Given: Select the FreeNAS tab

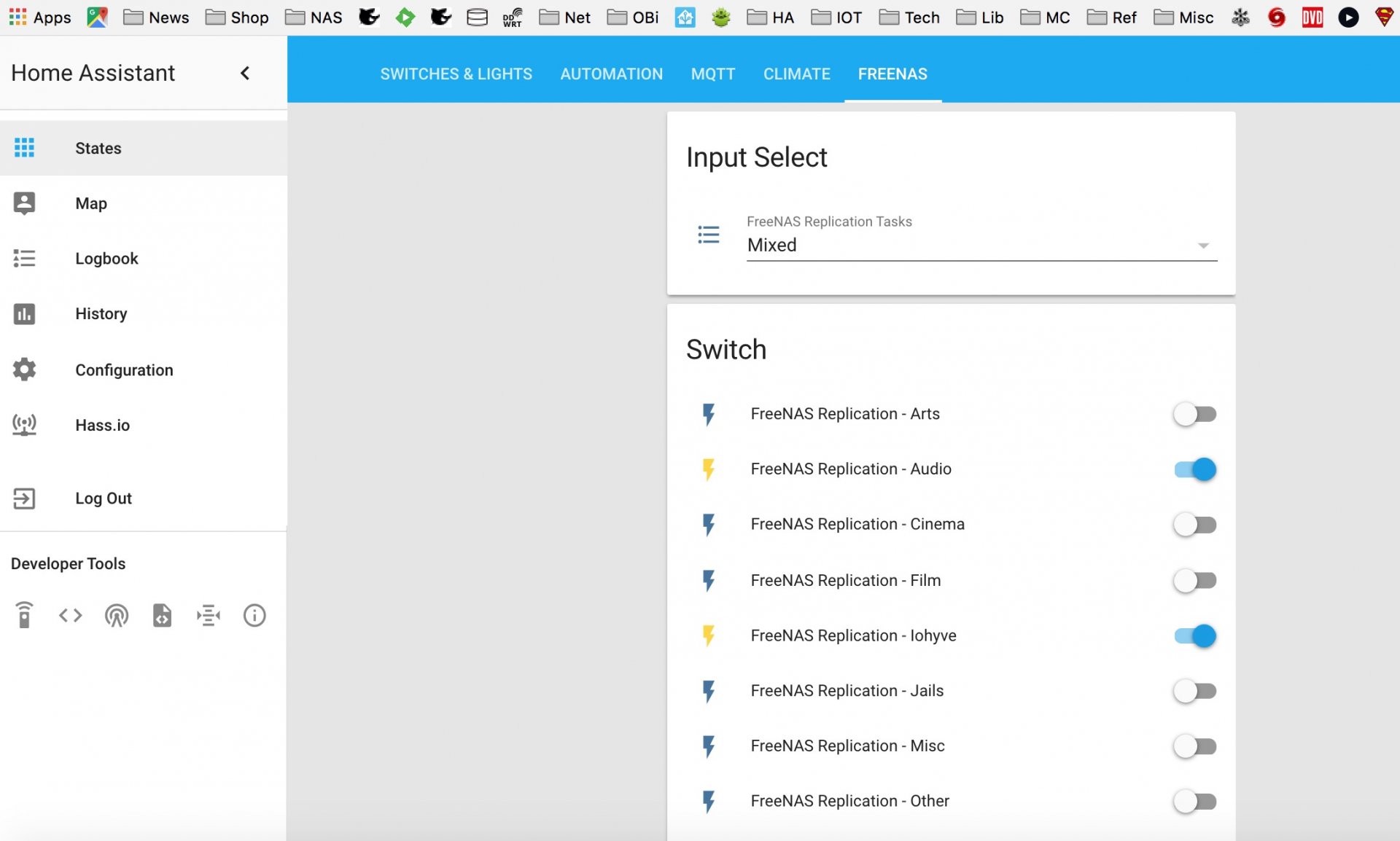Looking at the screenshot, I should [892, 74].
